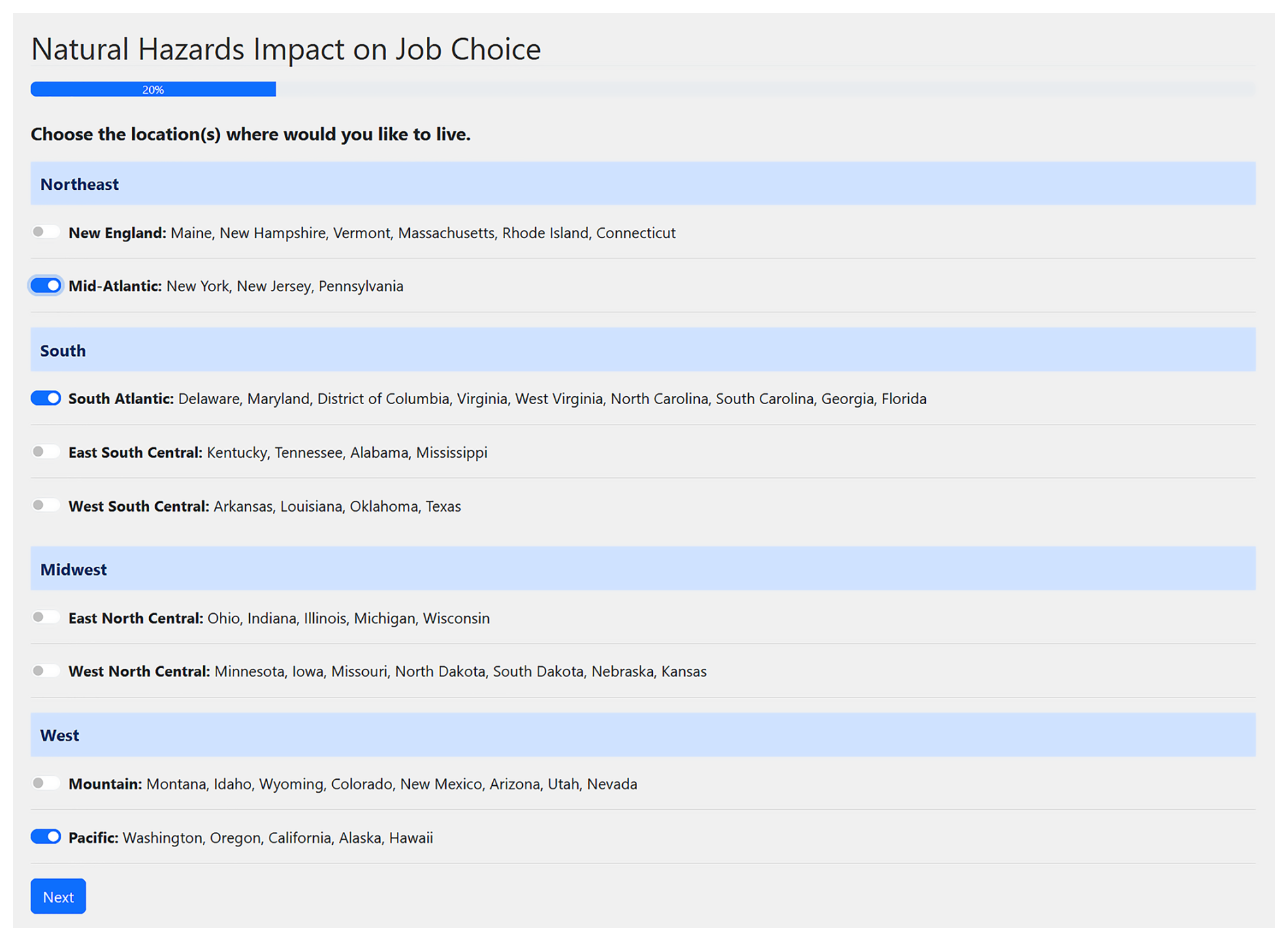Click the bold "New England:" label text
Screen dimensions: 1288x941
[117, 233]
